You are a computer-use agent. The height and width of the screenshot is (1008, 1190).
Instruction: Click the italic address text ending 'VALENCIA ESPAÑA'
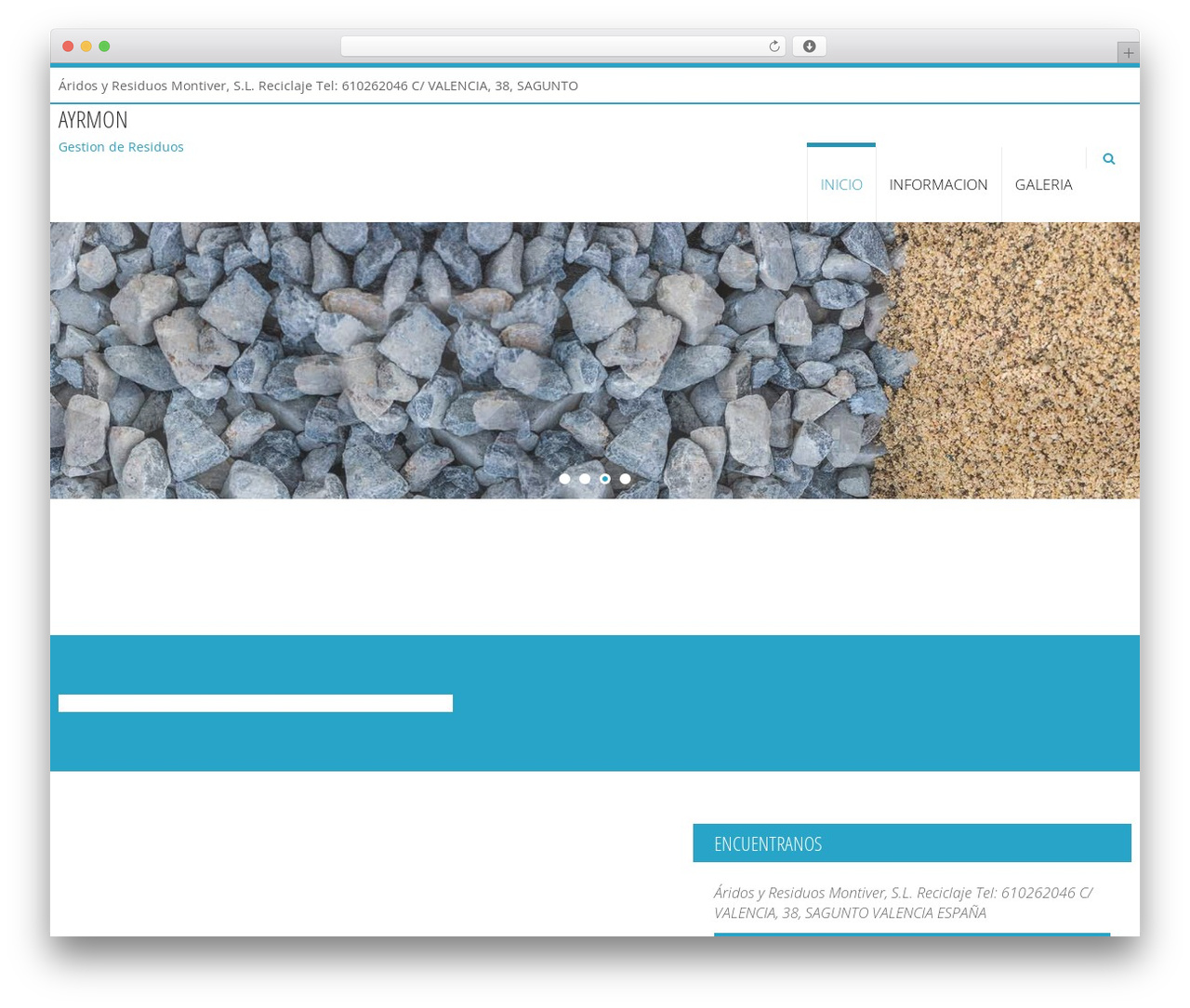[x=903, y=903]
